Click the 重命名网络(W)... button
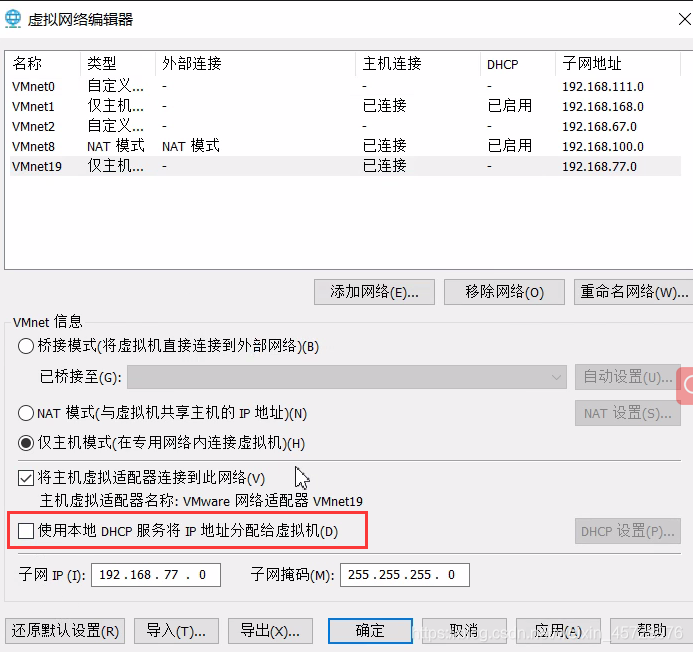Viewport: 693px width, 652px height. tap(634, 292)
